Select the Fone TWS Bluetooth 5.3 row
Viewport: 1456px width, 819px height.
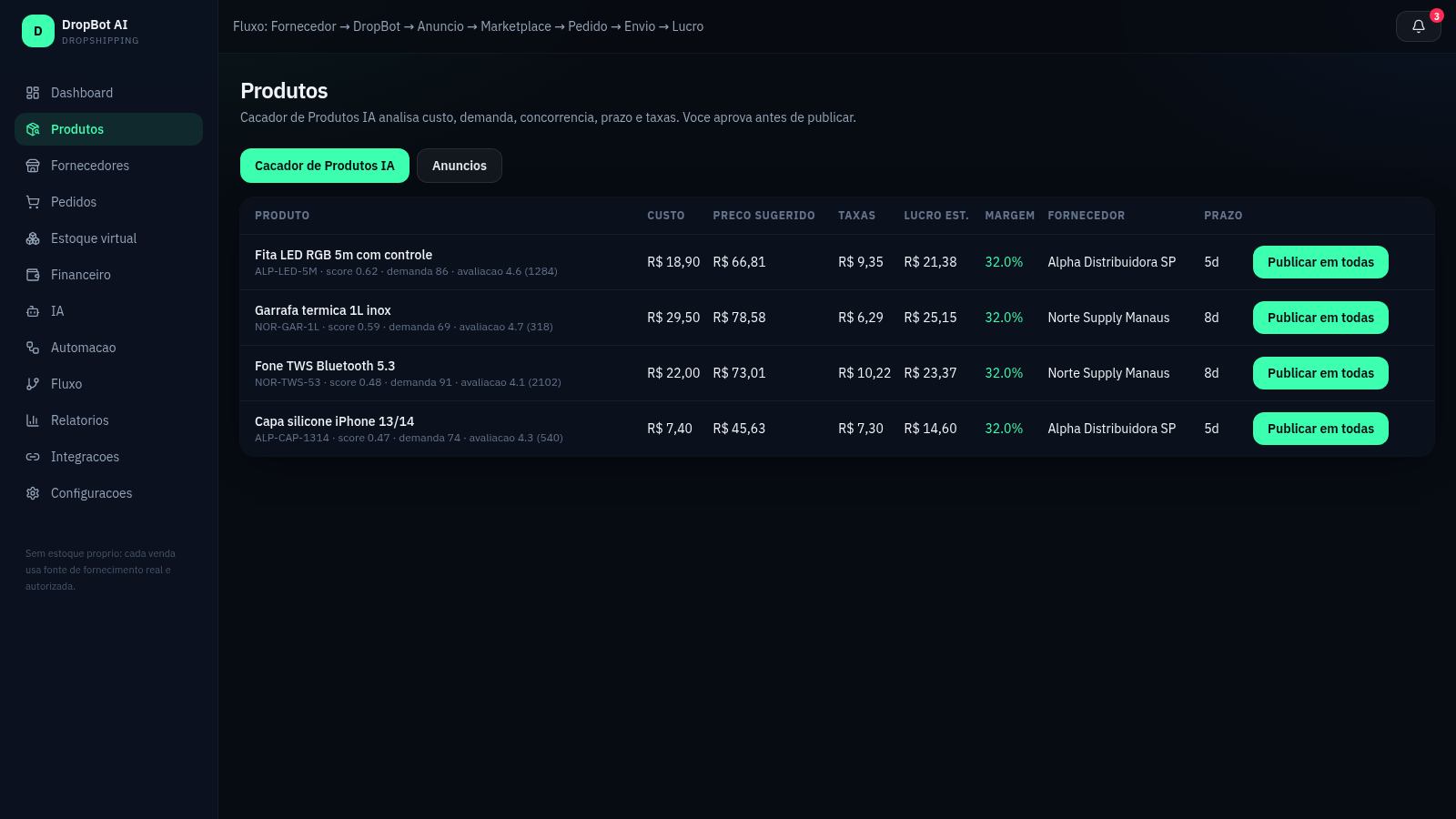[837, 373]
